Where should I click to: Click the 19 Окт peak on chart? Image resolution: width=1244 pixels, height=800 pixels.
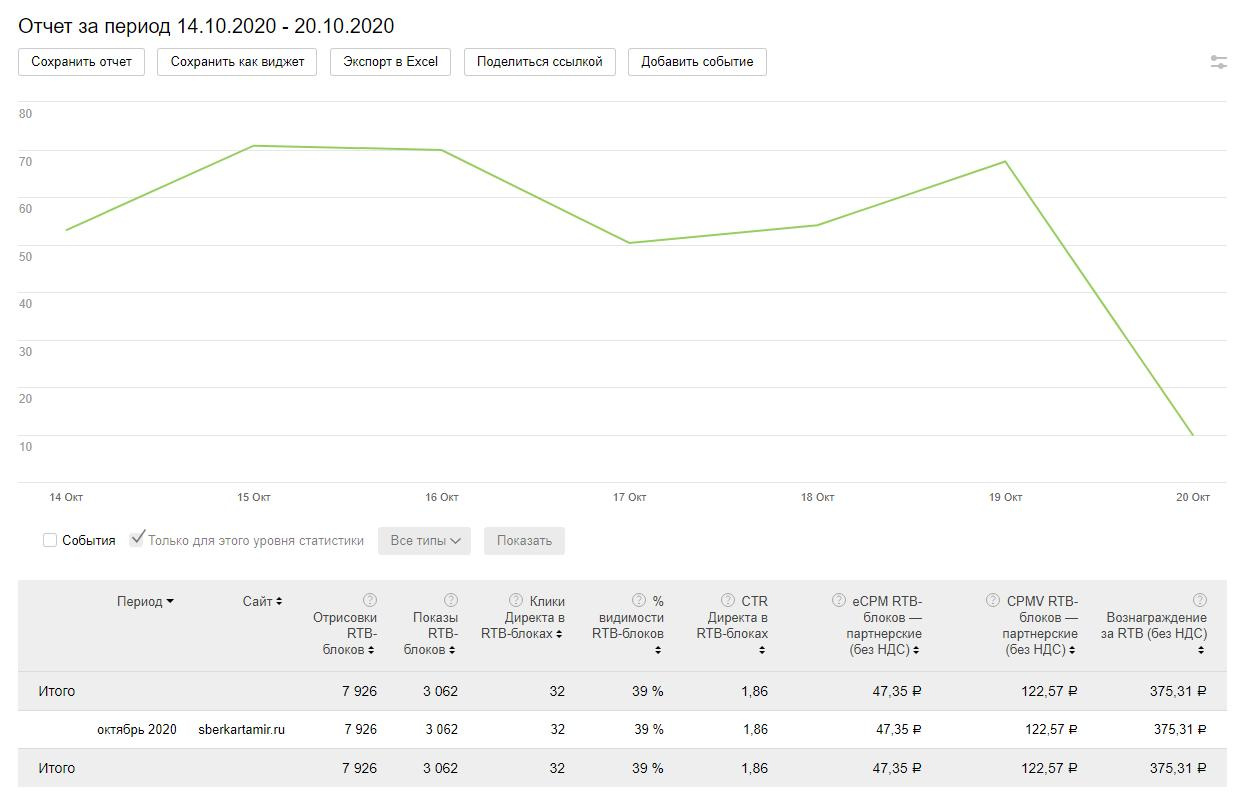pos(1005,162)
